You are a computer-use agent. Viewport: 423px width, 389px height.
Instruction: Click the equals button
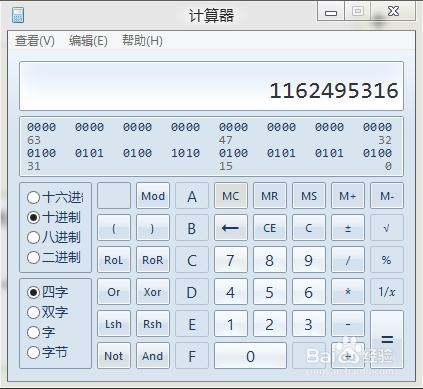387,340
